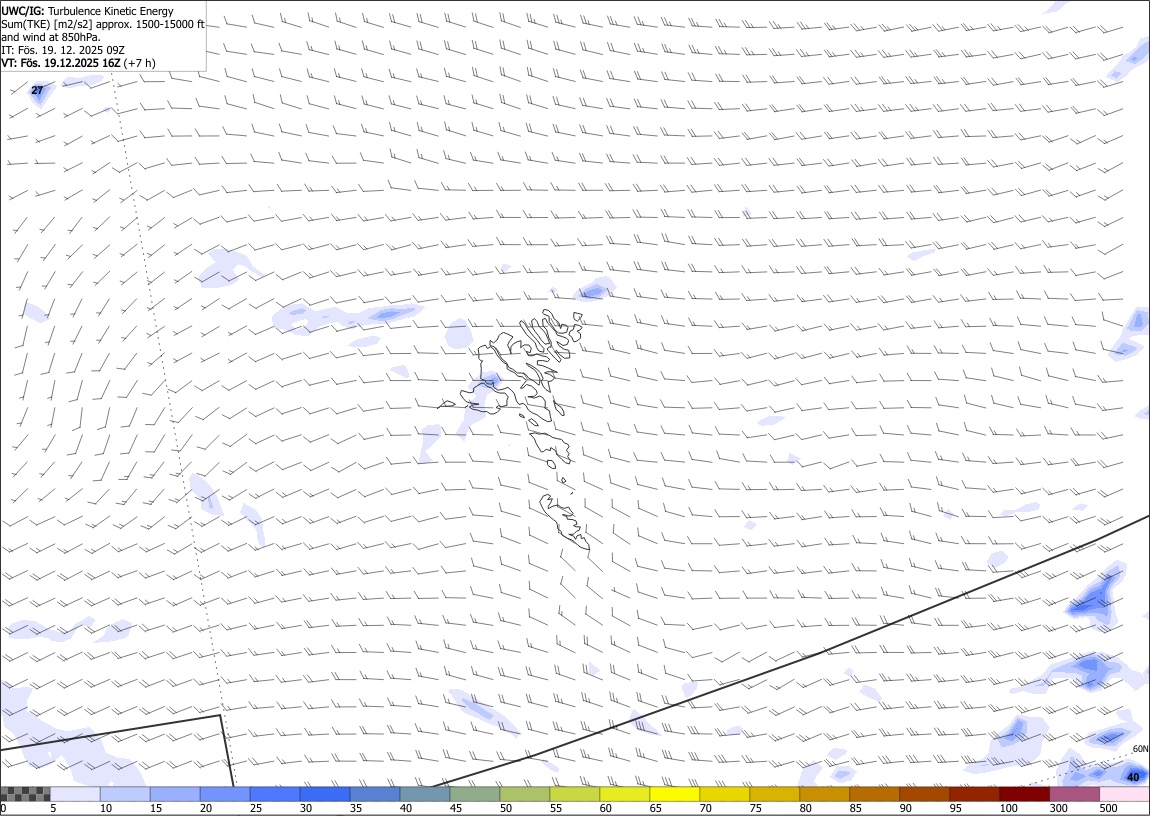Click the 90–95 rust legend swatch

click(924, 794)
